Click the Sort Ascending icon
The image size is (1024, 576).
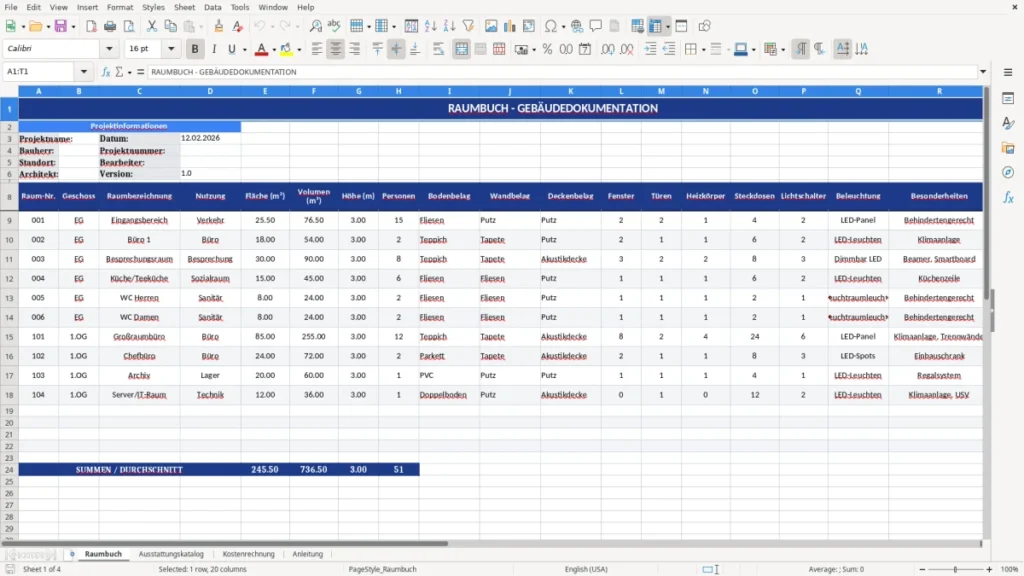(x=430, y=26)
